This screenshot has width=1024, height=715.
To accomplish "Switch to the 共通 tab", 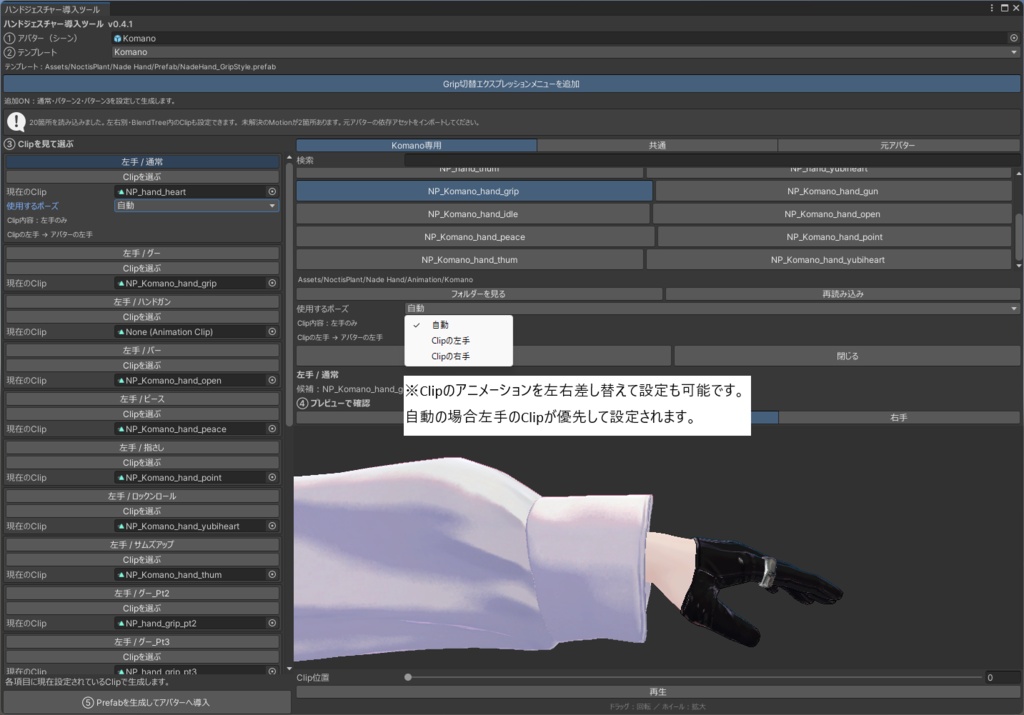I will coord(657,146).
